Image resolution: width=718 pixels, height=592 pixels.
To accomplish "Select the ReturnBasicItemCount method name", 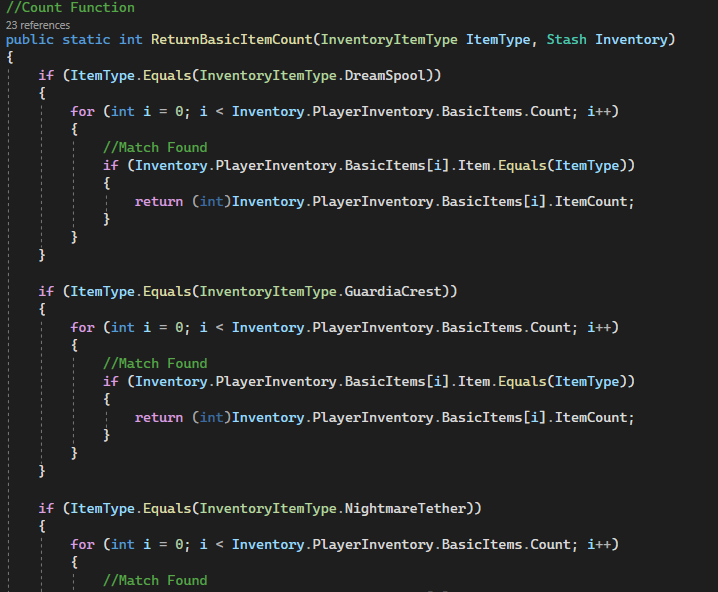I will coord(232,39).
